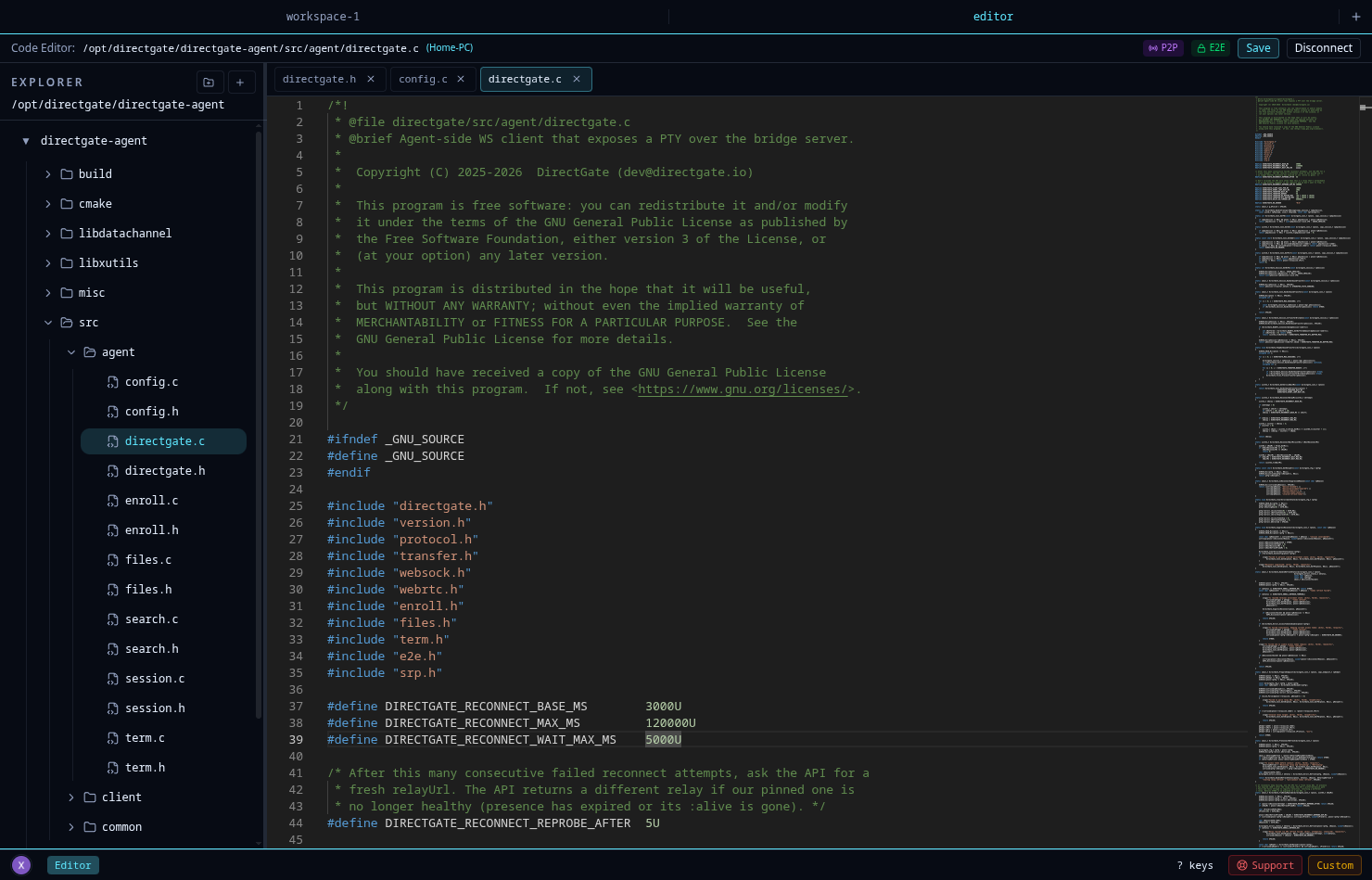
Task: Expand the build folder chevron
Action: (48, 174)
